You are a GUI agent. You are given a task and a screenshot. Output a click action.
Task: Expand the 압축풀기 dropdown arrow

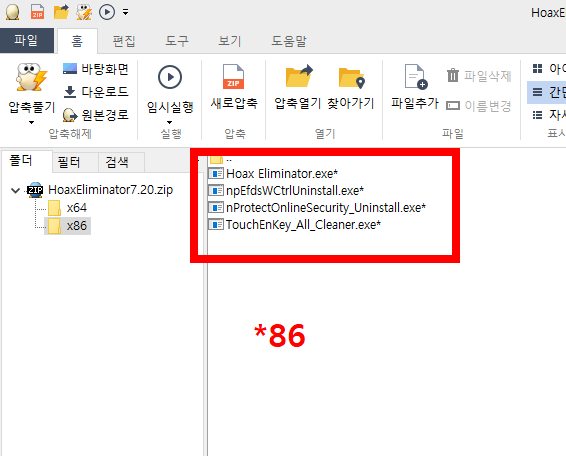(31, 123)
